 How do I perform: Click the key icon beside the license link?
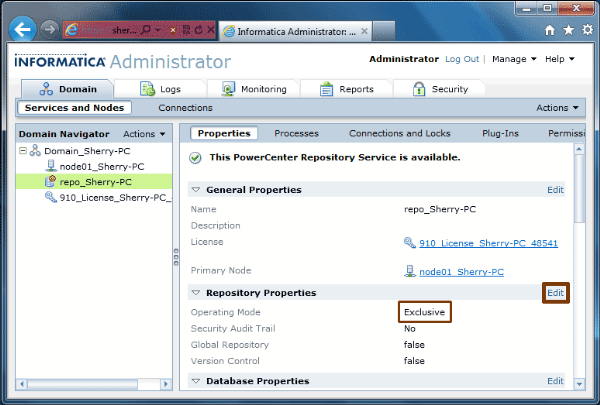pos(410,242)
